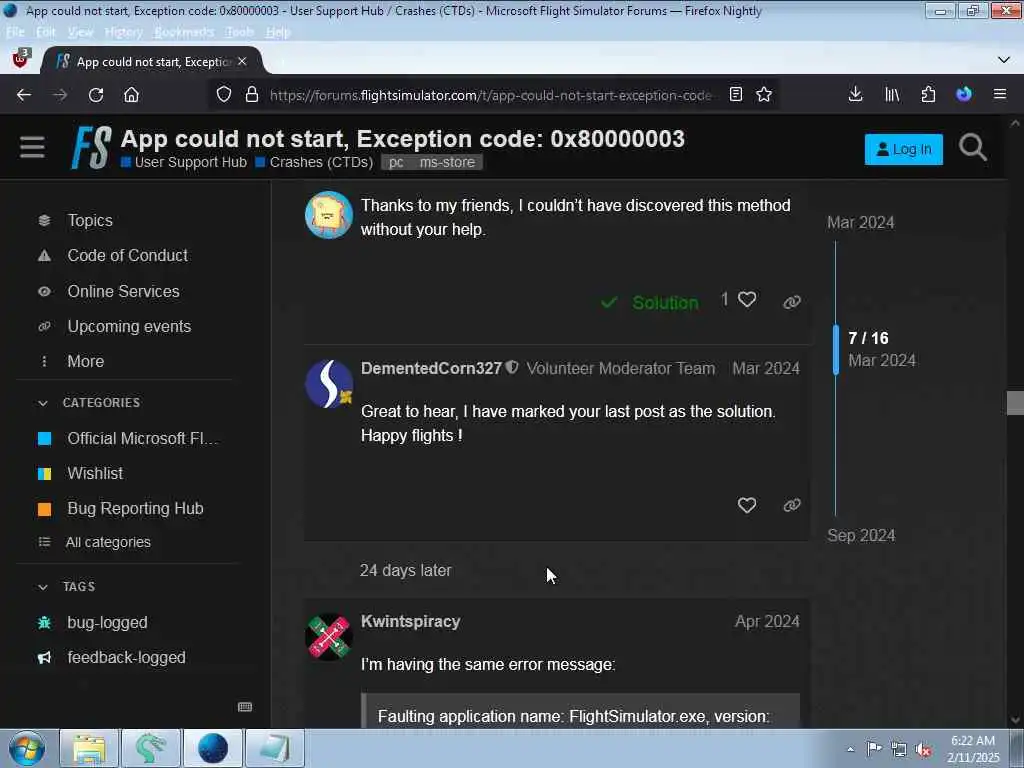Open the User Support Hub category link
Screen dimensions: 1024x768
(x=184, y=162)
